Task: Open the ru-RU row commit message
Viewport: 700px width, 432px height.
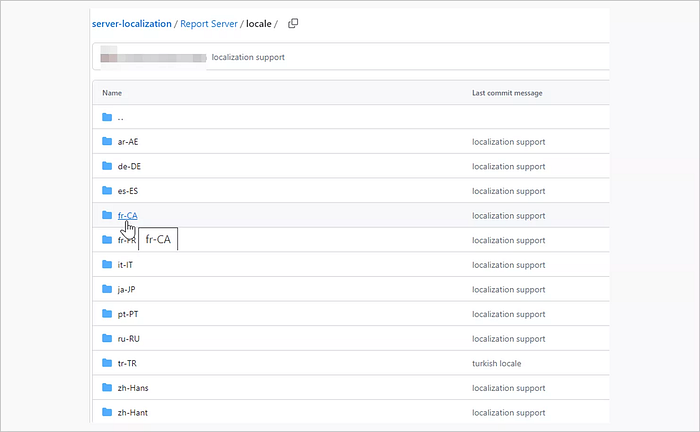Action: [508, 339]
